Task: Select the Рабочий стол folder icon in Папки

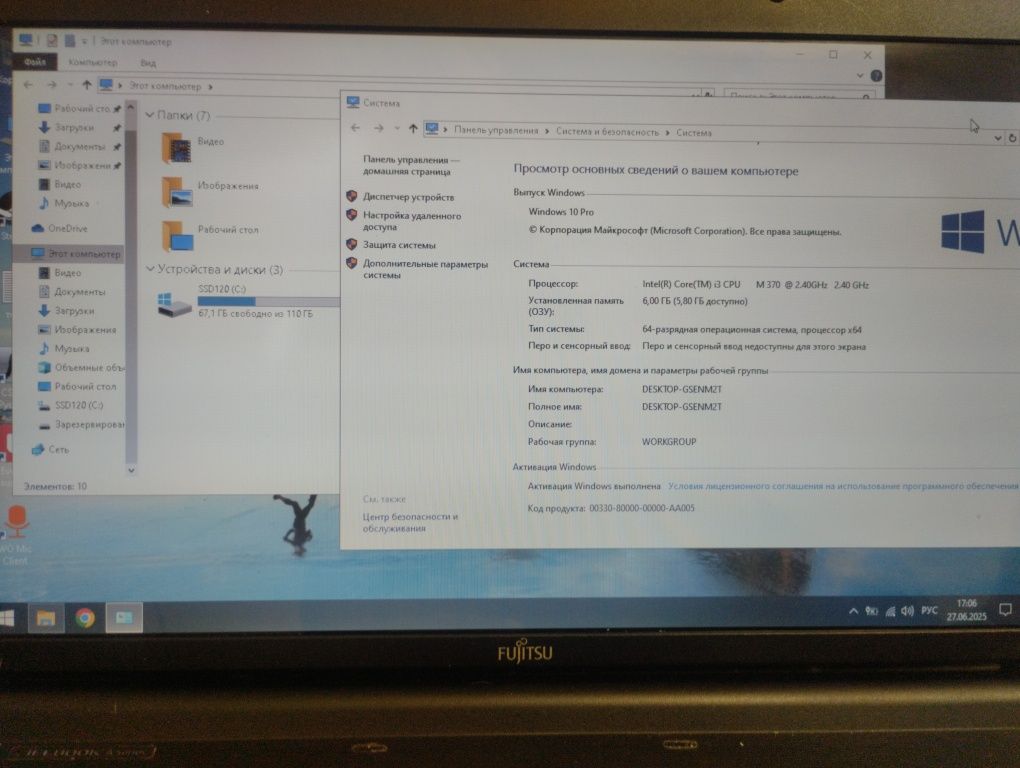Action: (x=178, y=236)
